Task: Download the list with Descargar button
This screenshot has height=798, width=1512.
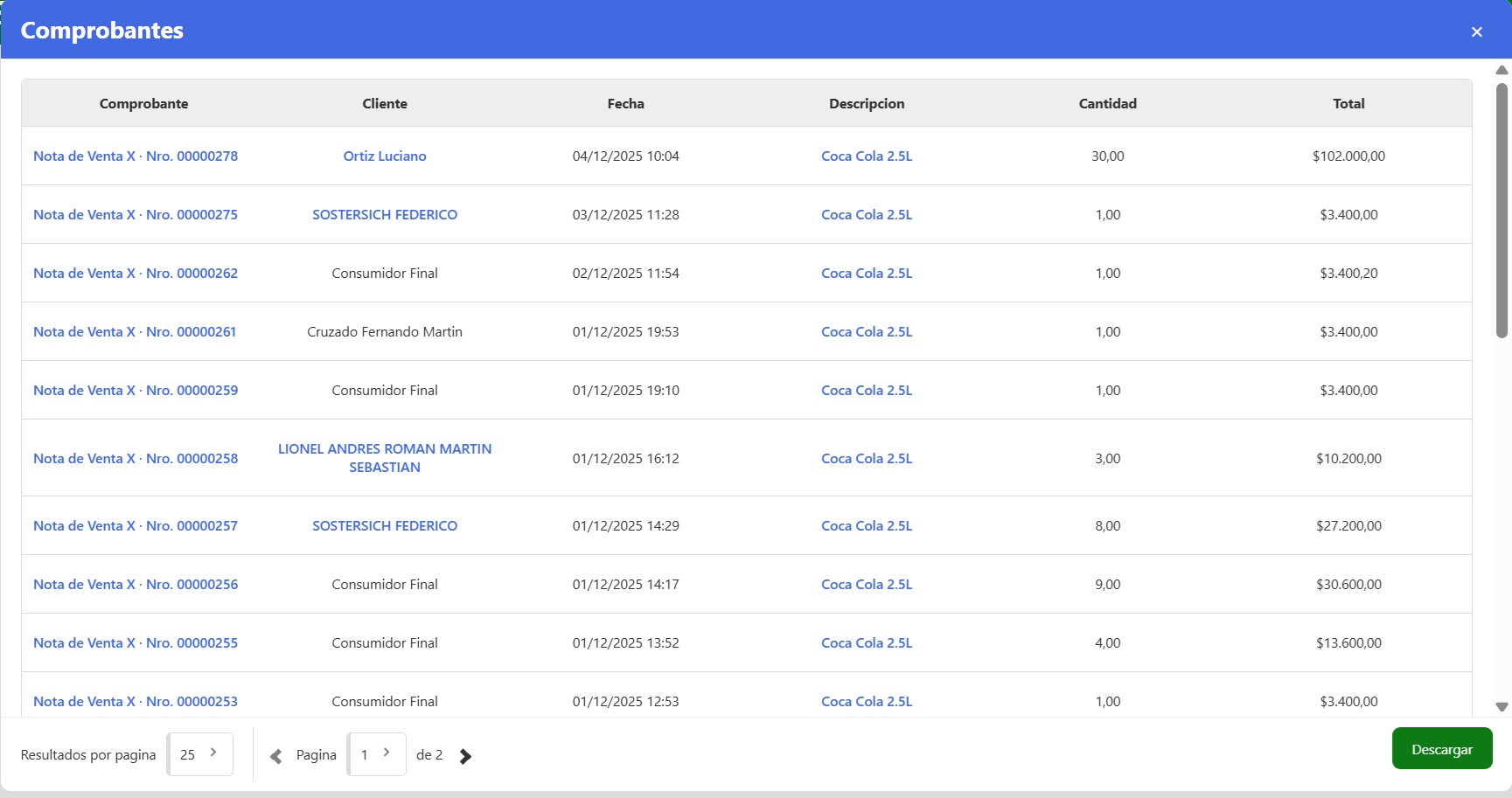Action: tap(1441, 749)
